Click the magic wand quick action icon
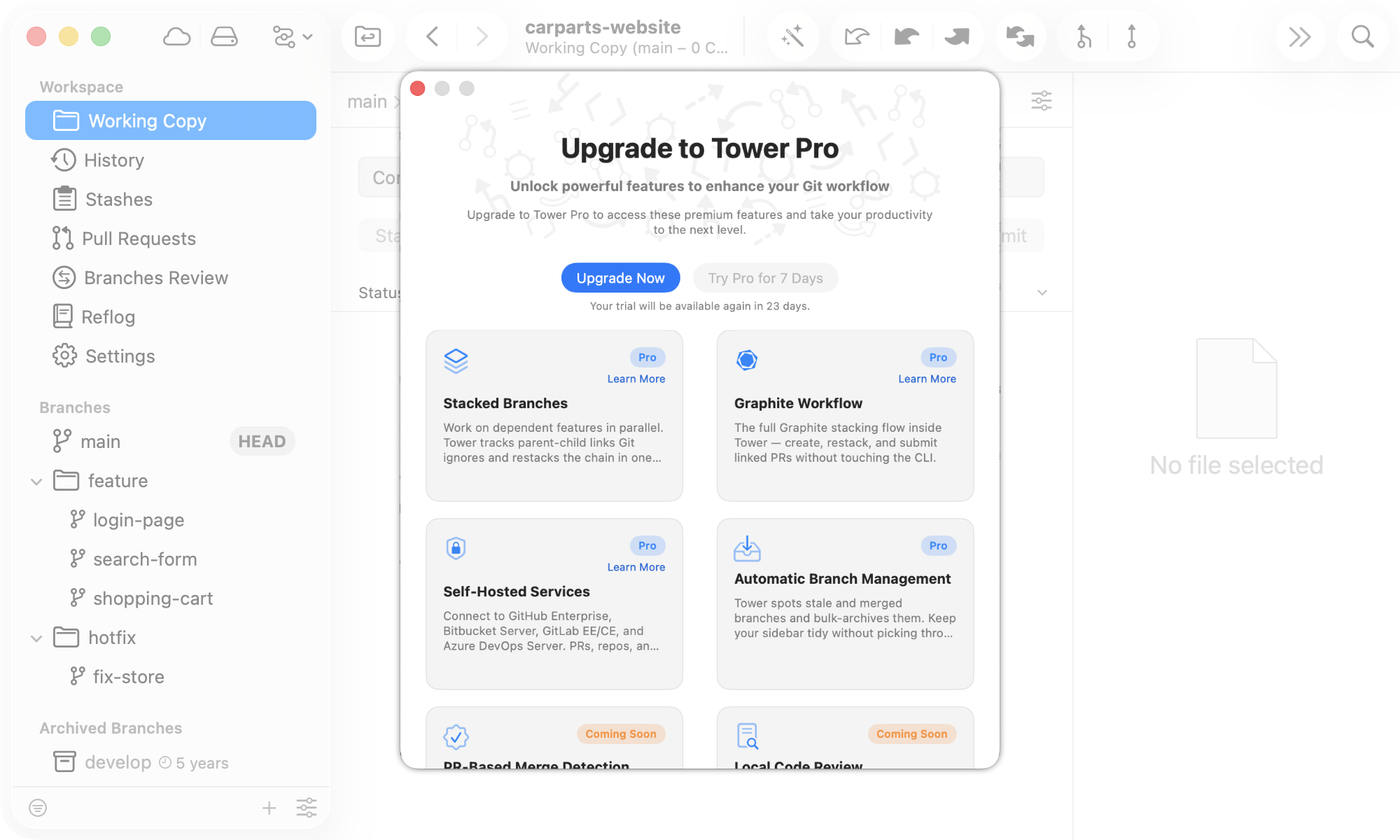The width and height of the screenshot is (1400, 840). 792,36
